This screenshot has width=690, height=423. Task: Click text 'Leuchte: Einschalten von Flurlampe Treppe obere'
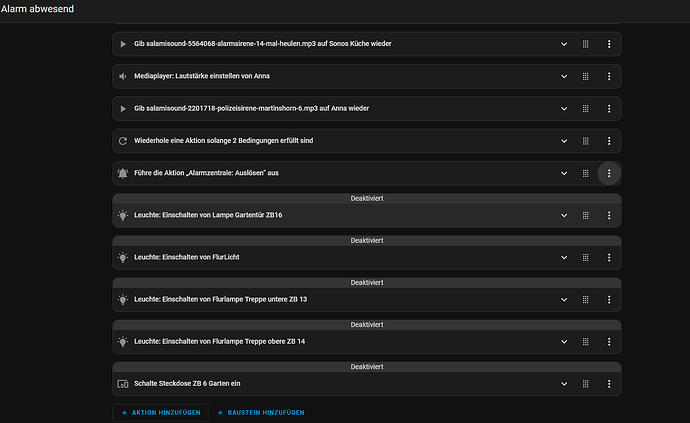210,341
